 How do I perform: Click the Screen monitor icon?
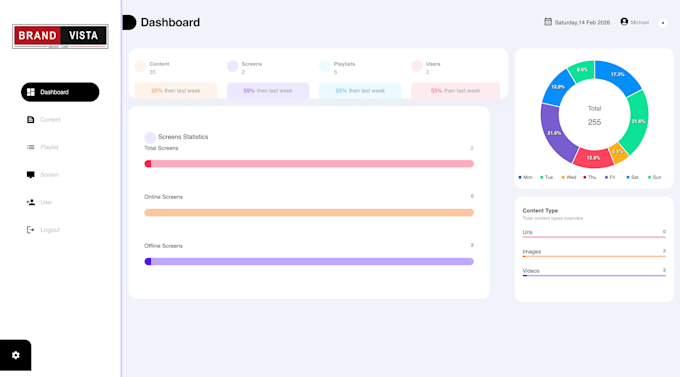[30, 175]
